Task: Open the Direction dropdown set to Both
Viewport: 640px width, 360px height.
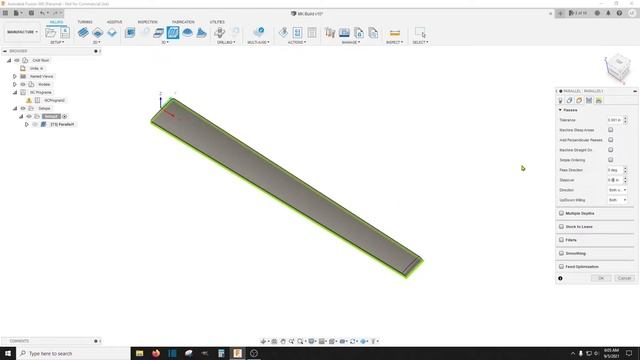Action: (617, 190)
